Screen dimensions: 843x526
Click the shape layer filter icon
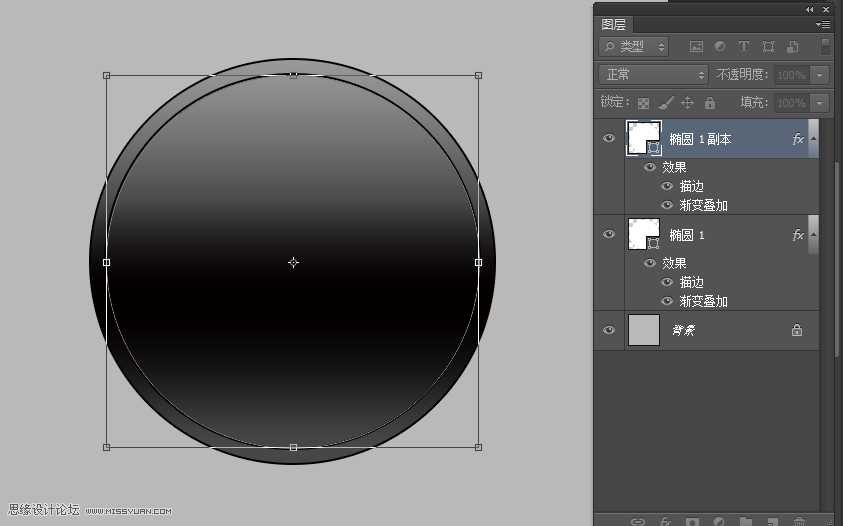coord(768,47)
